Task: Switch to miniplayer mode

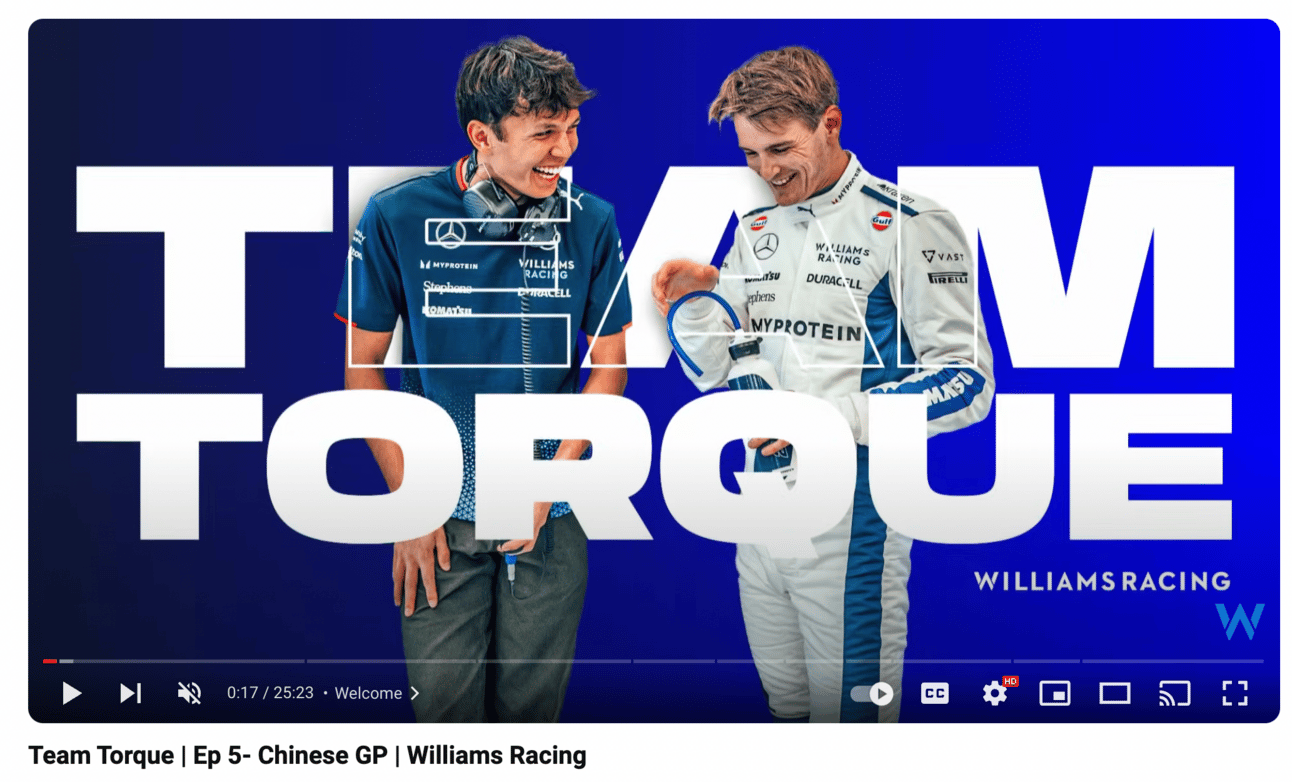Action: point(1055,693)
